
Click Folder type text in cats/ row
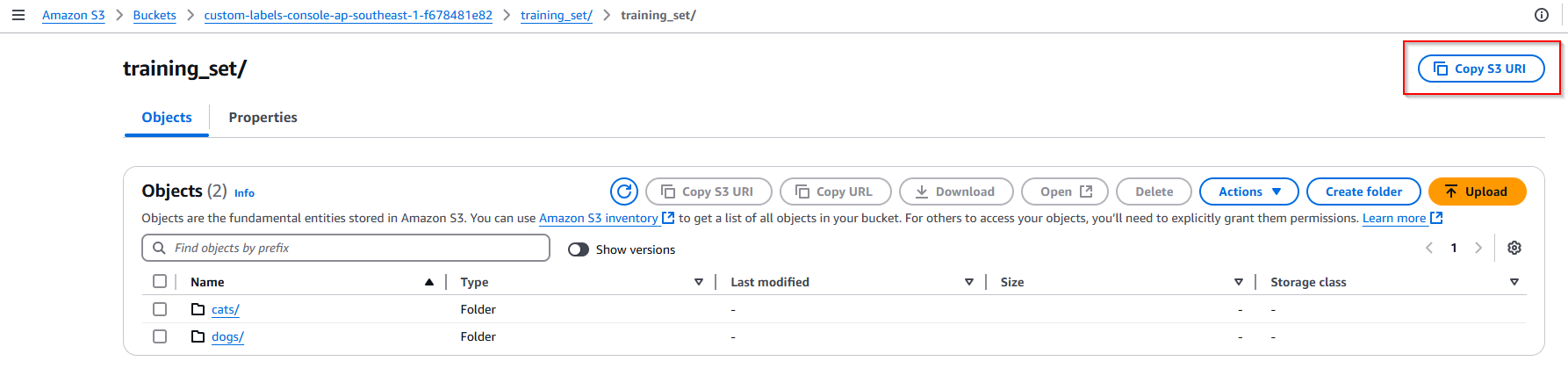click(478, 309)
